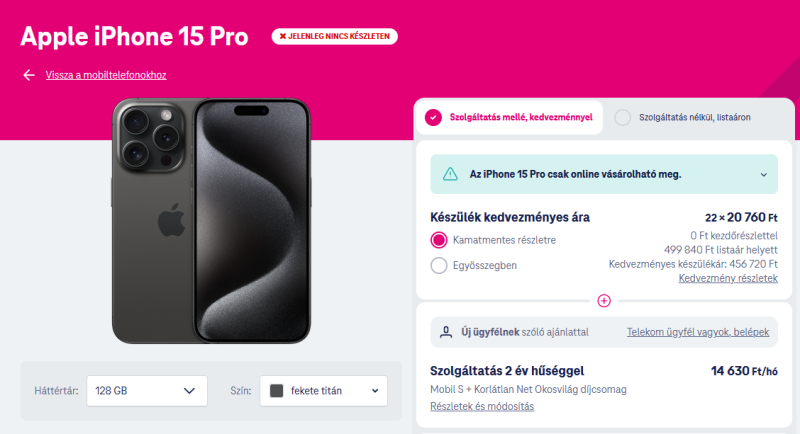
Task: Click the red X out-of-stock badge
Action: [335, 36]
